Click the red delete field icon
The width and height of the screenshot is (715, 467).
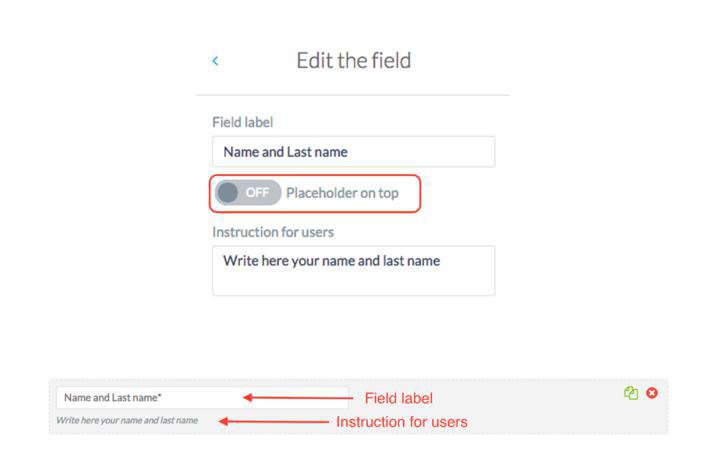[652, 393]
